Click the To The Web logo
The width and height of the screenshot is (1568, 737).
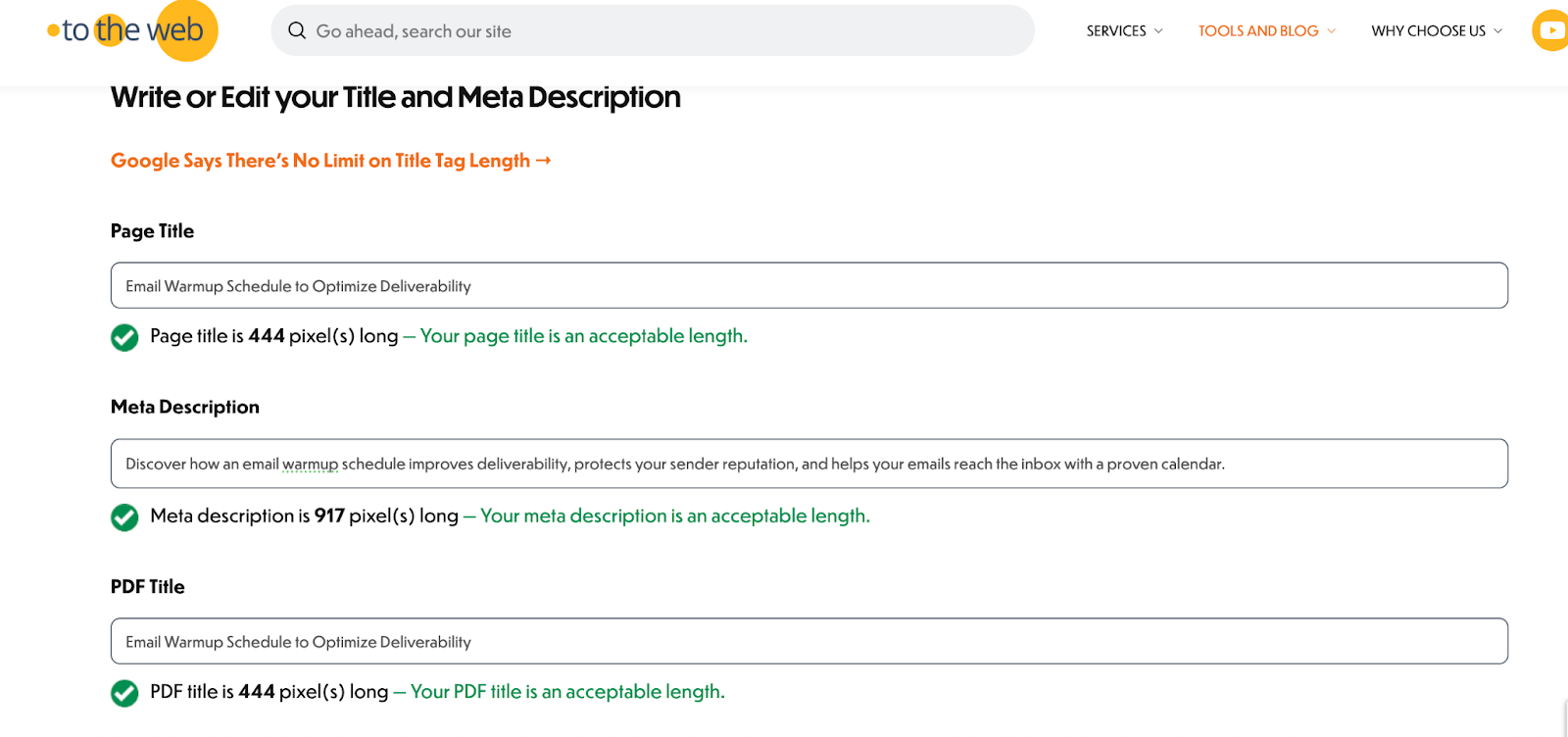131,30
